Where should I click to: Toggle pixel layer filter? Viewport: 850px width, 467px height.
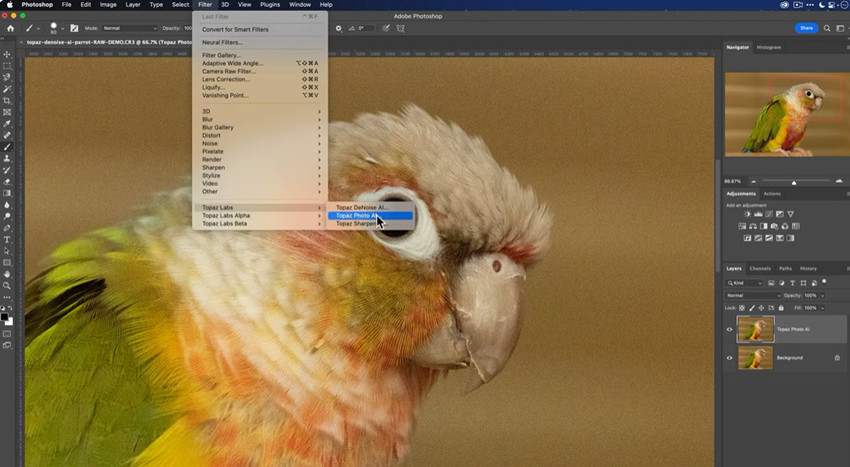tap(771, 283)
